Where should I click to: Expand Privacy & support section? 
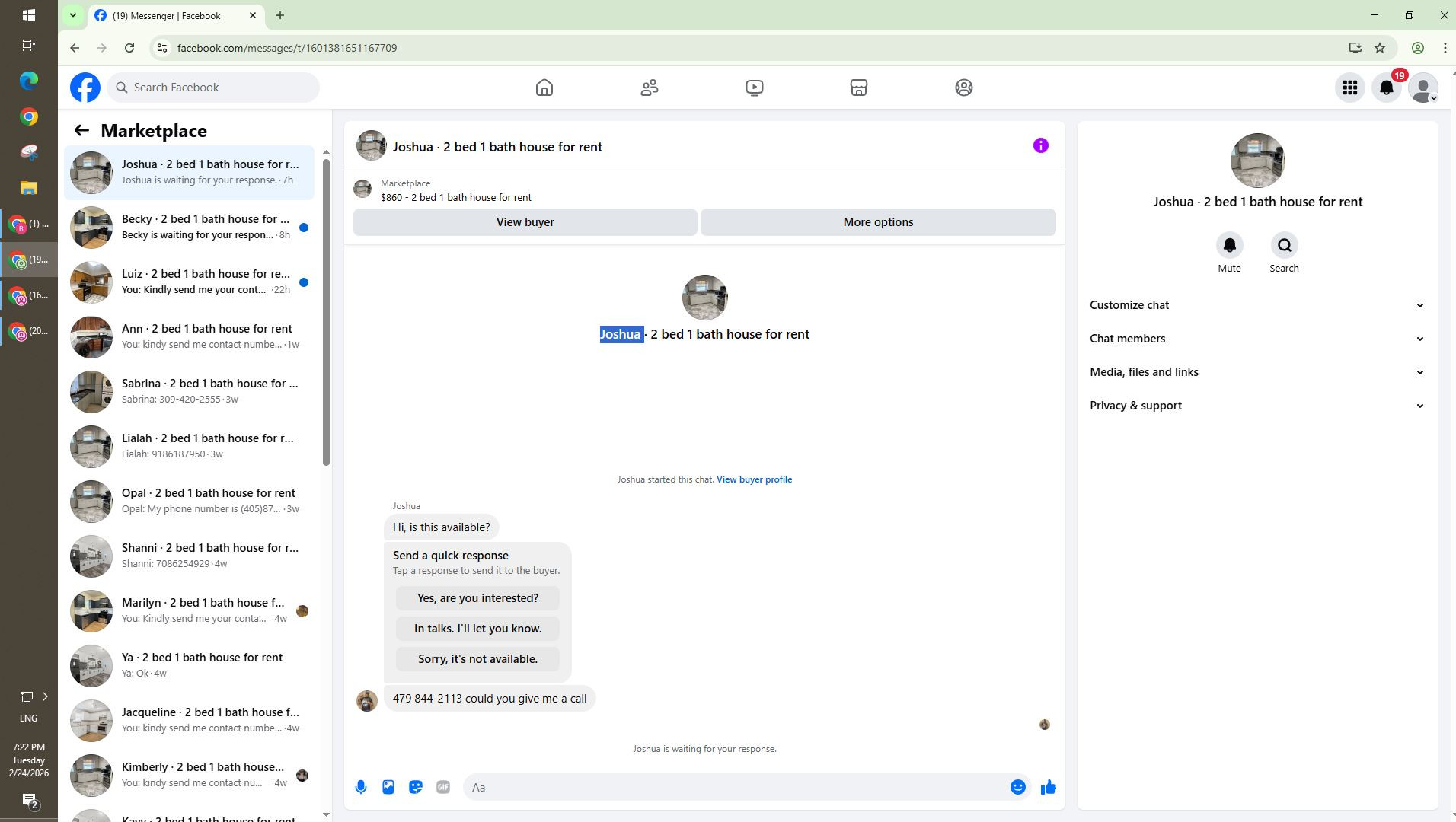[x=1257, y=406]
